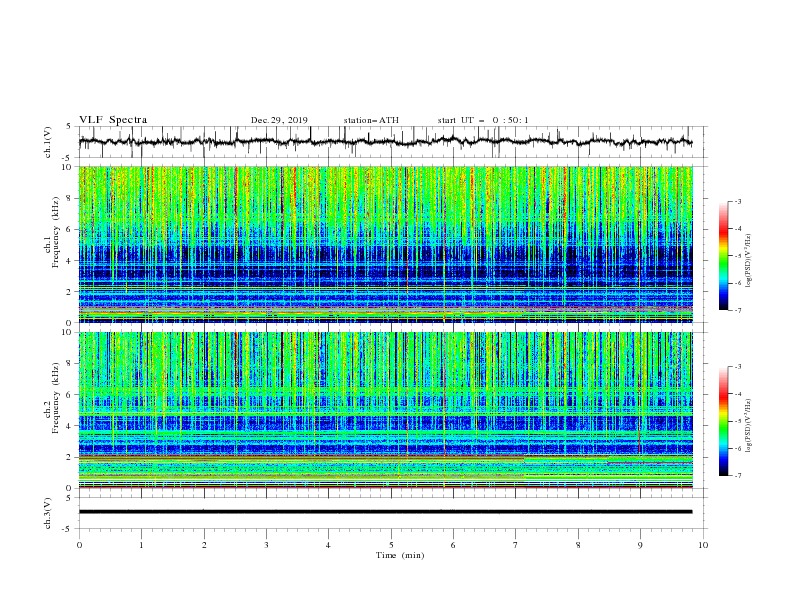Click the '-3' value on ch.1 colorbar
792x612 pixels.
click(738, 201)
